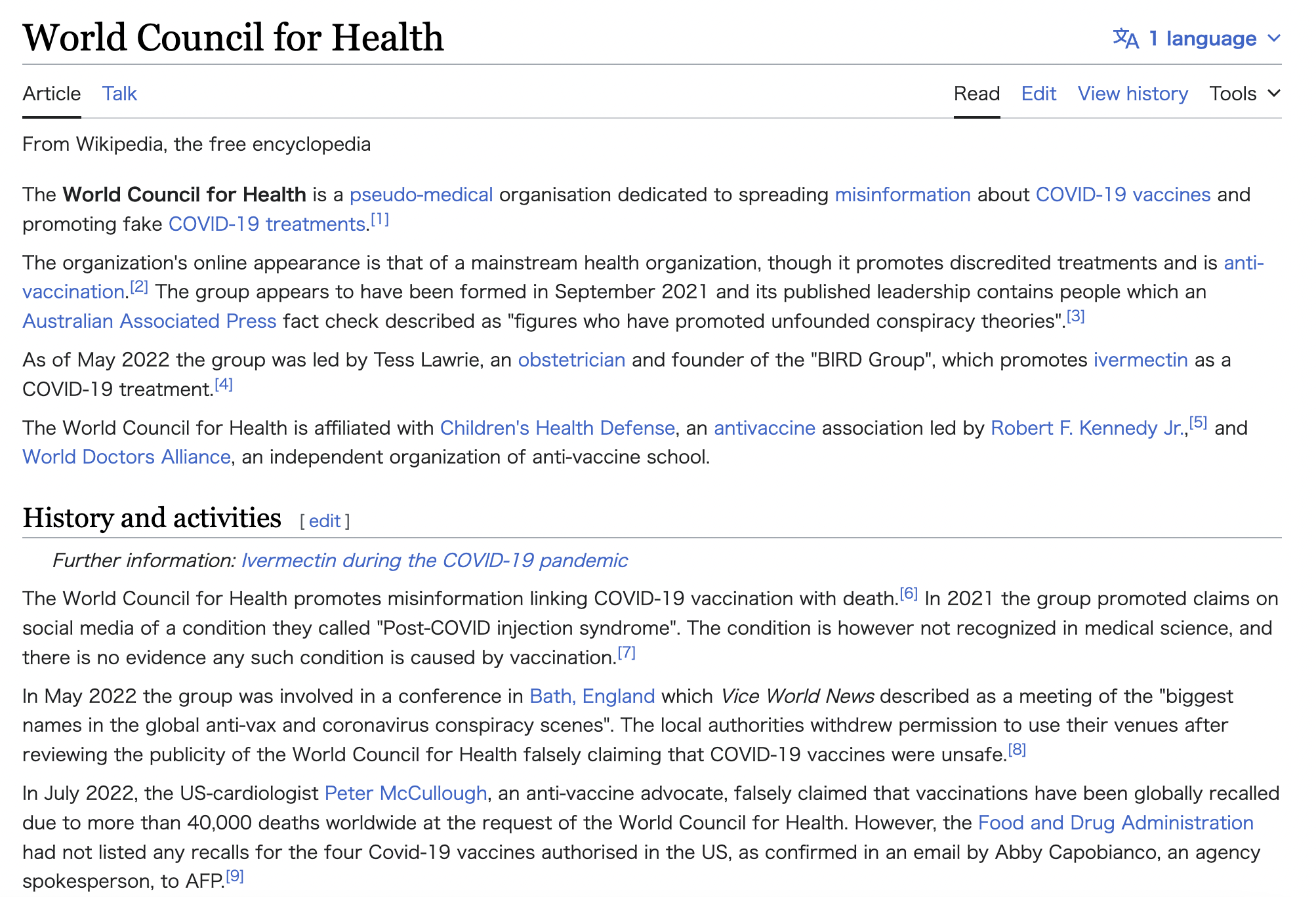Open the View history tab

click(x=1133, y=94)
